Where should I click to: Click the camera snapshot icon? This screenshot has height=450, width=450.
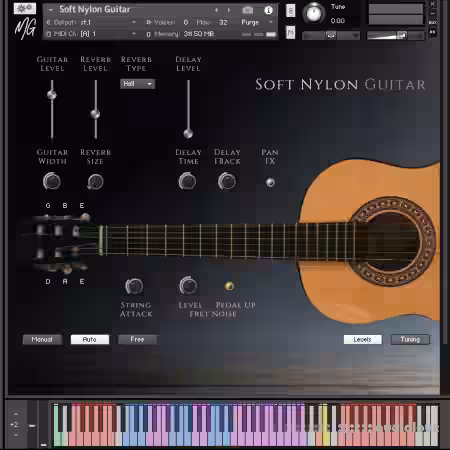pos(247,10)
